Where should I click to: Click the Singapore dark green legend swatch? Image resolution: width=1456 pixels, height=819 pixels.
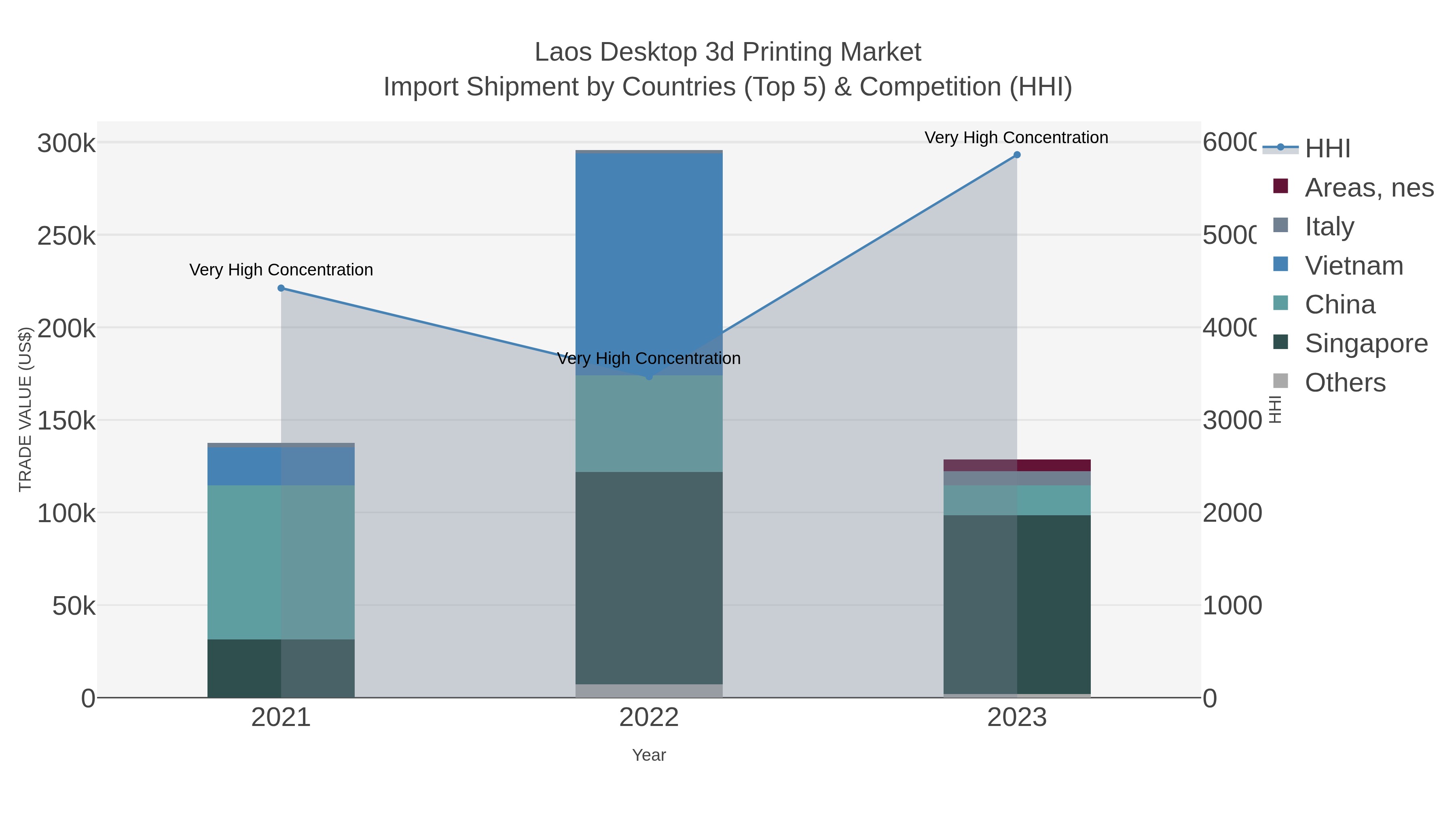[x=1281, y=342]
